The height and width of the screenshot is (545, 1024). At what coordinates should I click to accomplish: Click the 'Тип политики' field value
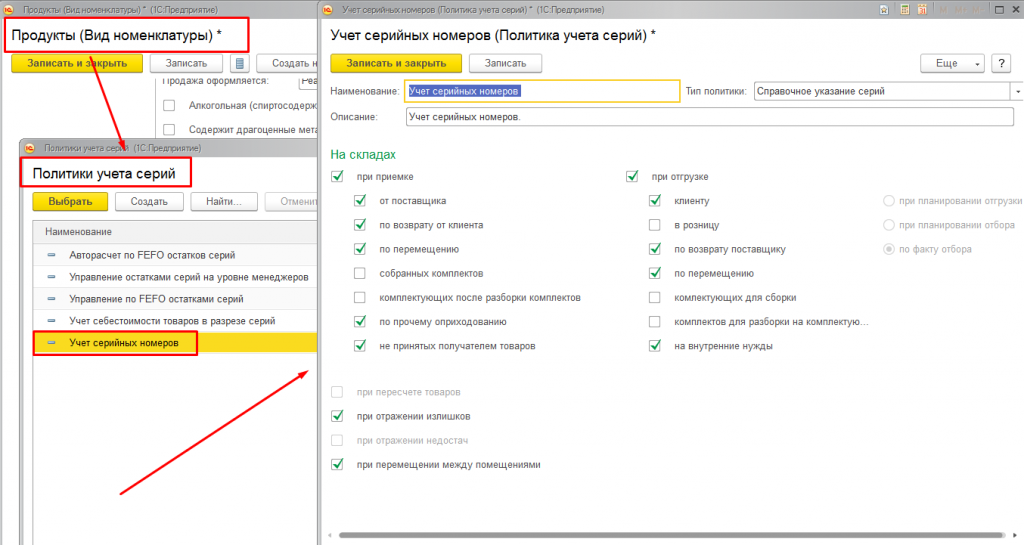click(x=882, y=91)
